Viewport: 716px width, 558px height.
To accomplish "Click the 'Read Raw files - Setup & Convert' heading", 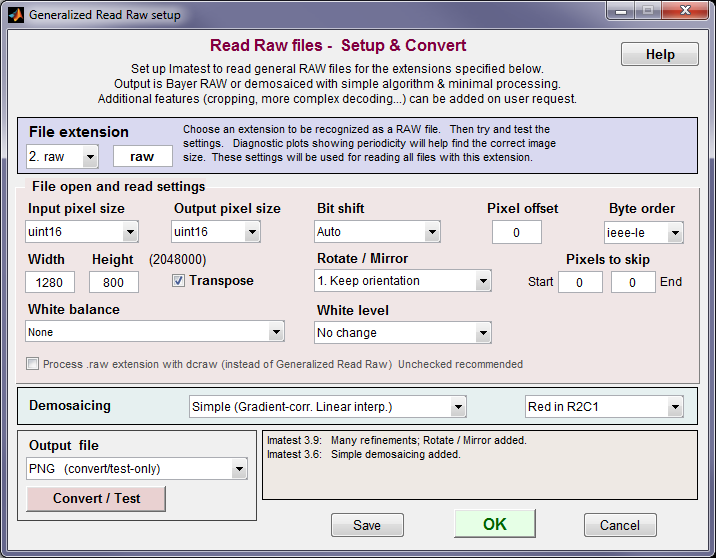I will click(338, 45).
